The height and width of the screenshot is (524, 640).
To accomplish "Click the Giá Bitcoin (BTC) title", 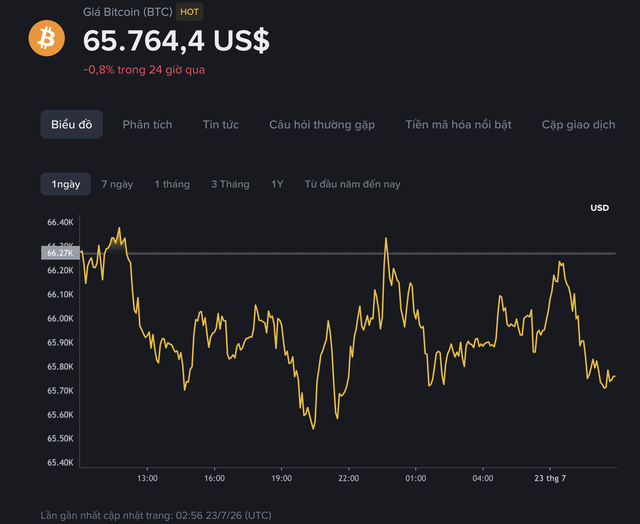I will click(128, 12).
